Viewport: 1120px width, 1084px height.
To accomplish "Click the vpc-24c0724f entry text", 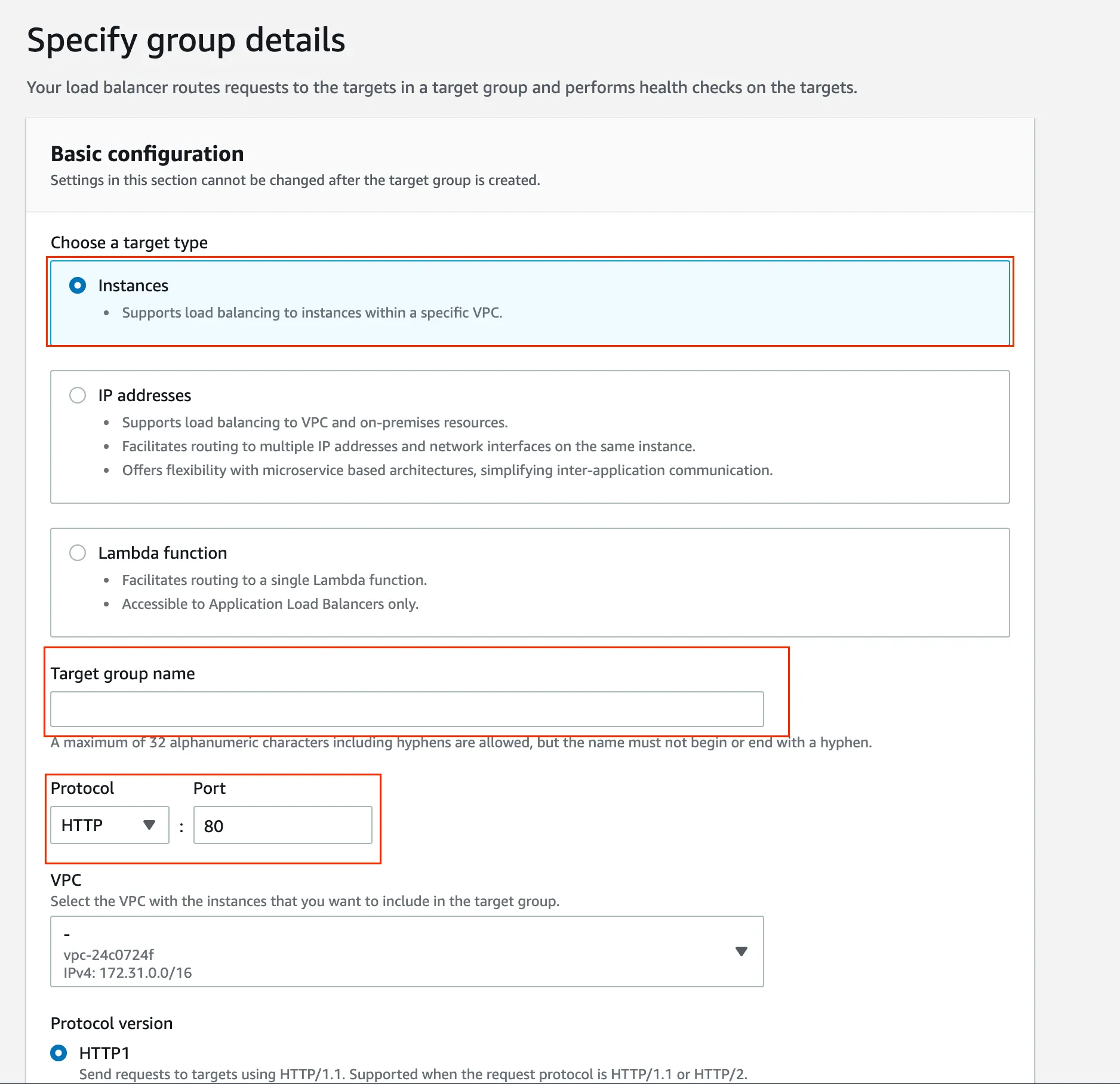I will point(109,954).
